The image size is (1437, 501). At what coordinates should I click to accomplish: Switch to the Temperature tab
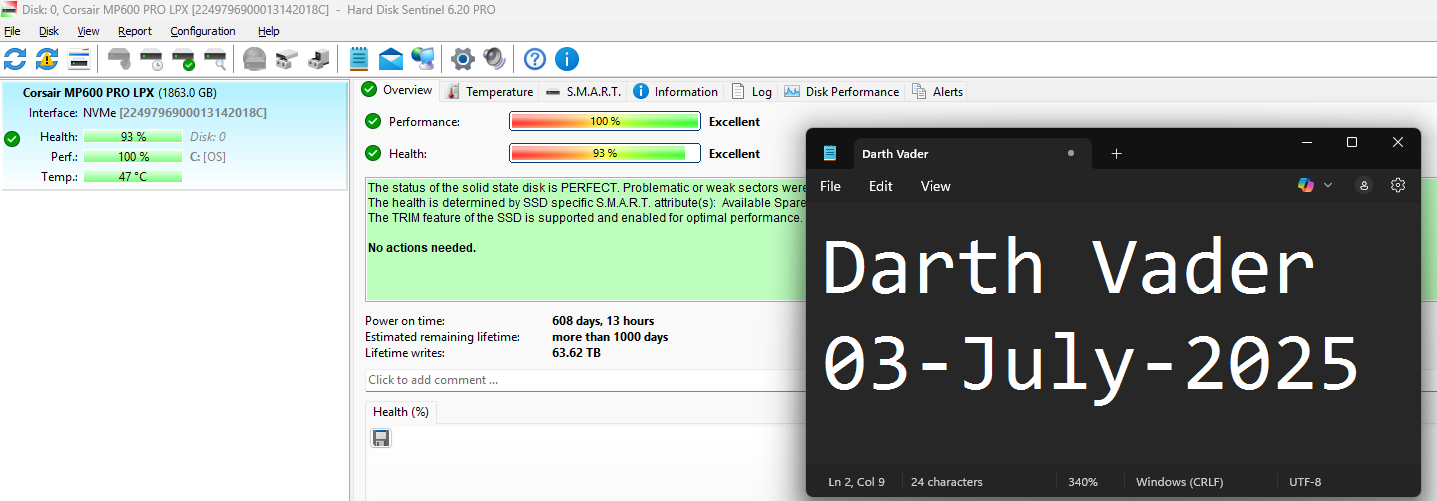coord(490,92)
